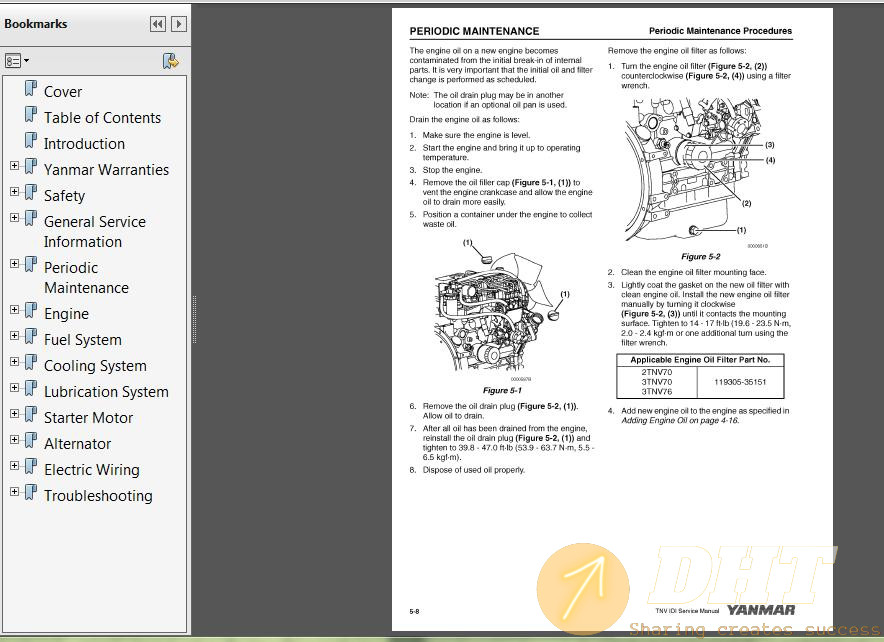Viewport: 884px width, 642px height.
Task: Expand the Cooling System bookmark
Action: [15, 362]
